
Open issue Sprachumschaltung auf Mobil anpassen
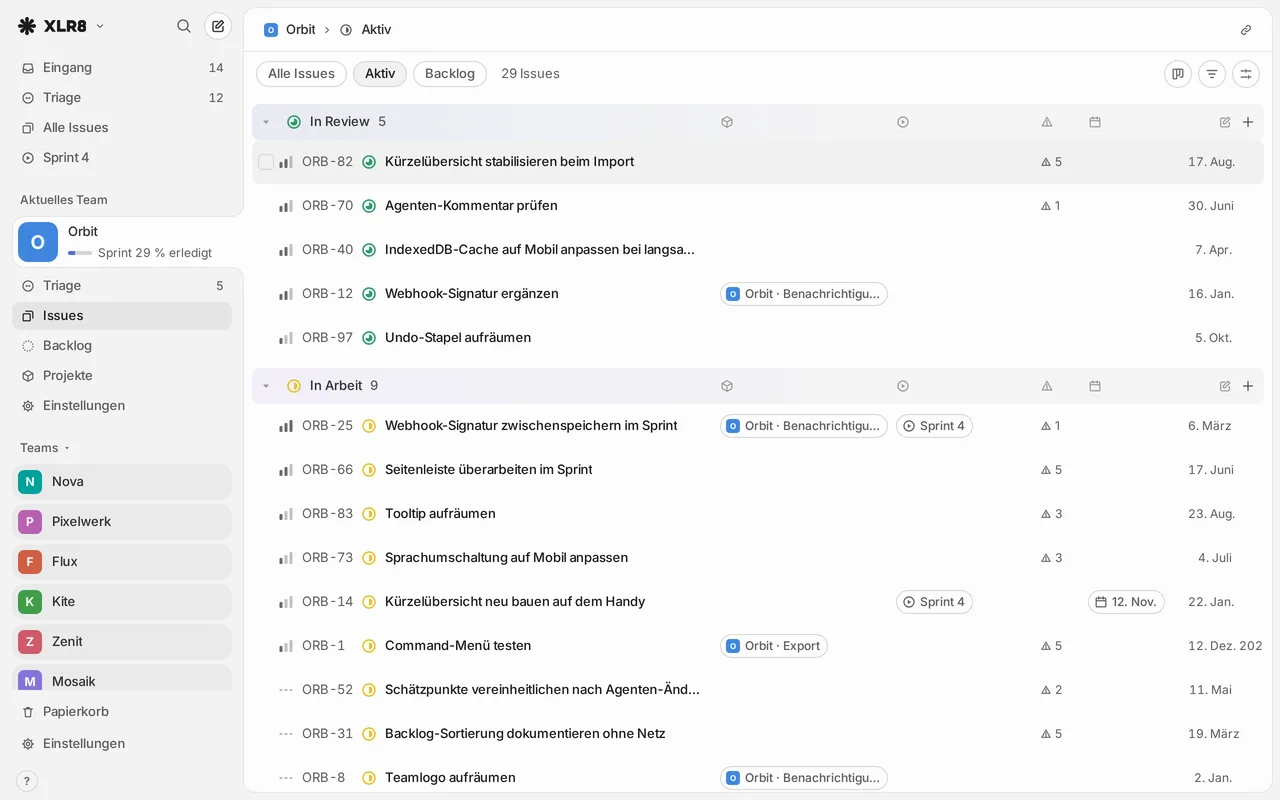point(506,558)
